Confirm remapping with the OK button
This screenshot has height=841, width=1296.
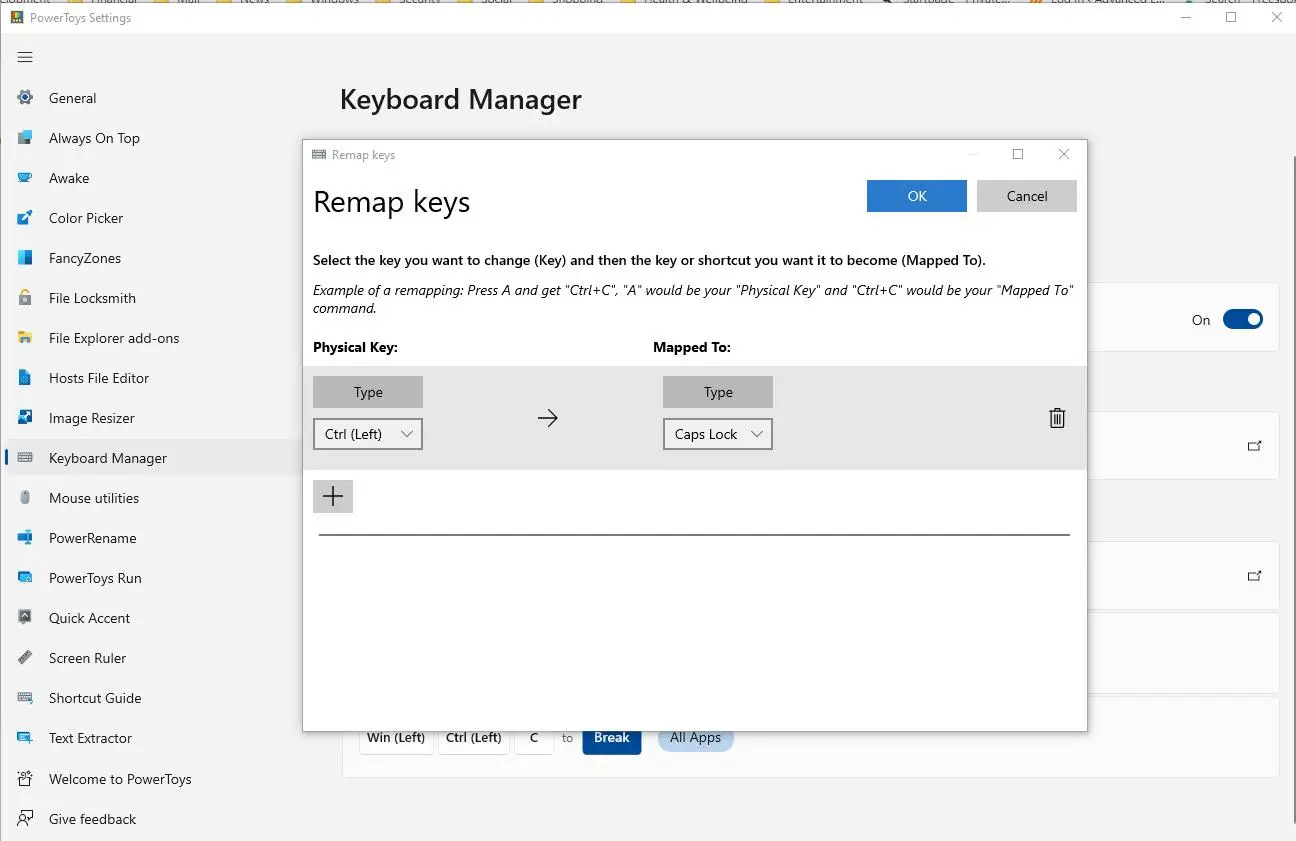[917, 196]
